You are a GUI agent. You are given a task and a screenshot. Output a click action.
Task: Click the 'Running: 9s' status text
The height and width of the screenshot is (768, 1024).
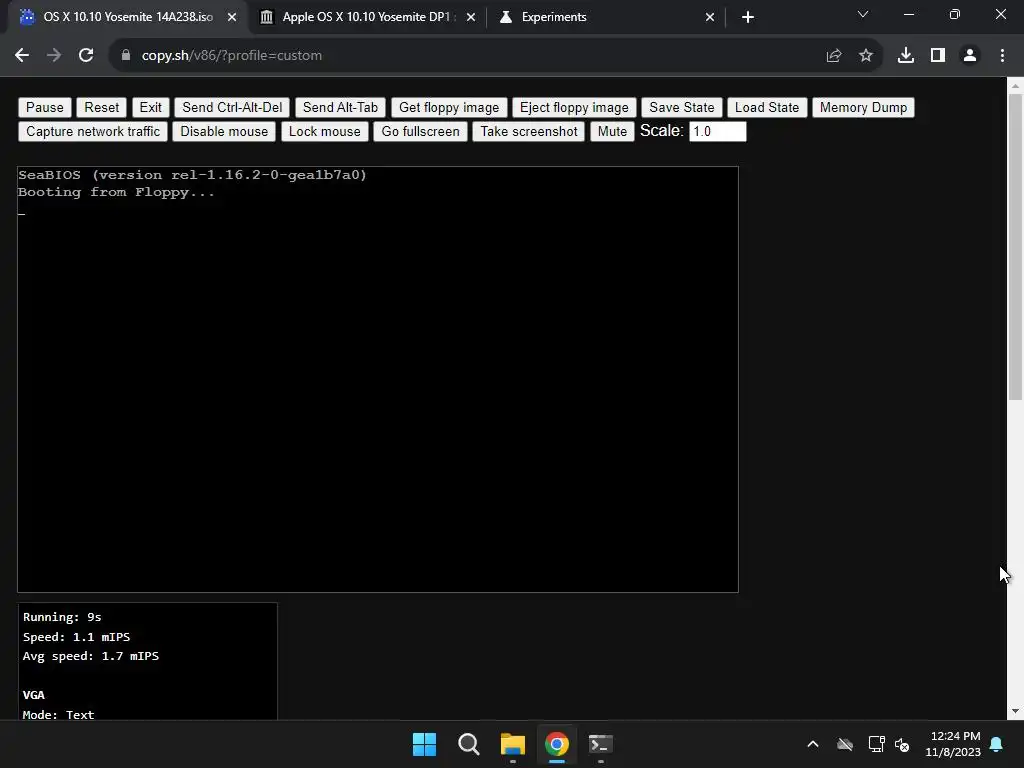tap(62, 617)
